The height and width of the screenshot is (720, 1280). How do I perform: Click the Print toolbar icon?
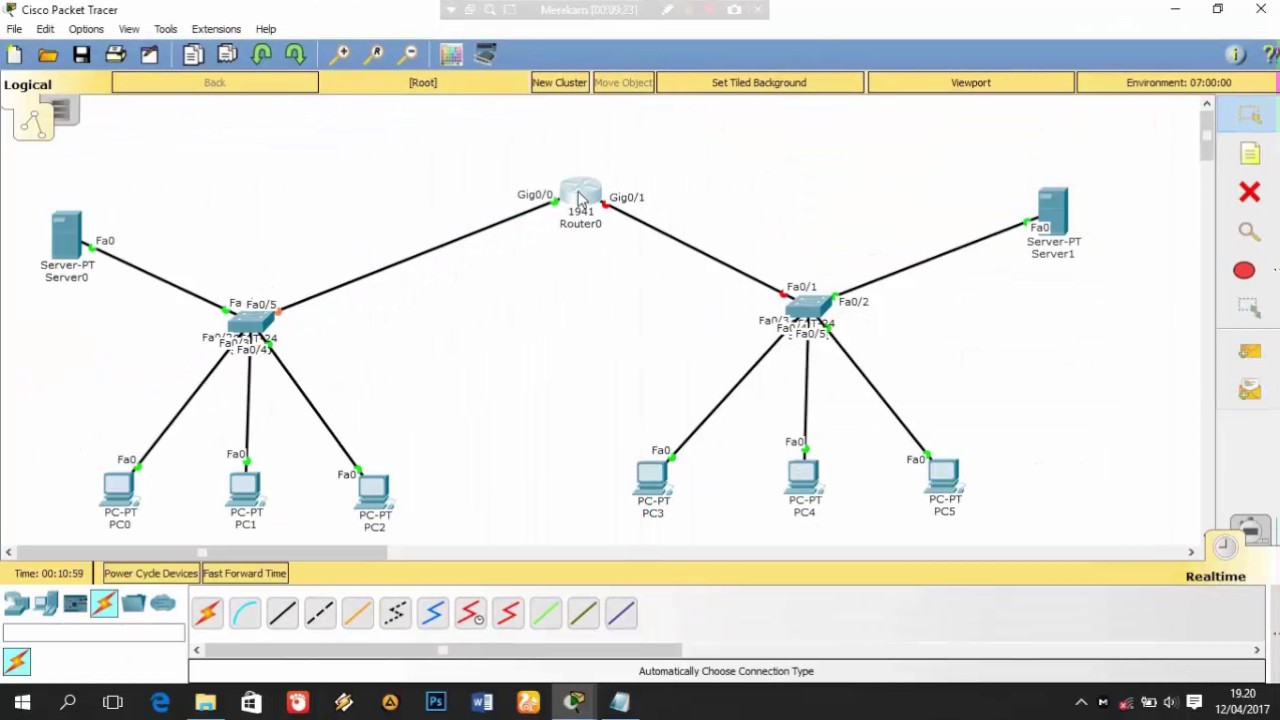tap(116, 55)
